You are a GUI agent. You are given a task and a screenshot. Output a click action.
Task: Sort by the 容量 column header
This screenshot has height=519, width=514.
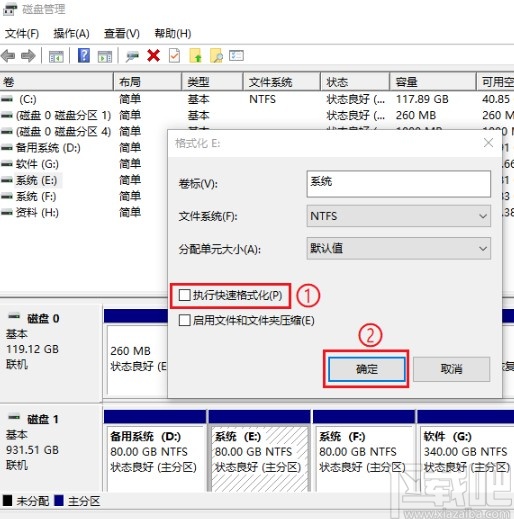(433, 82)
